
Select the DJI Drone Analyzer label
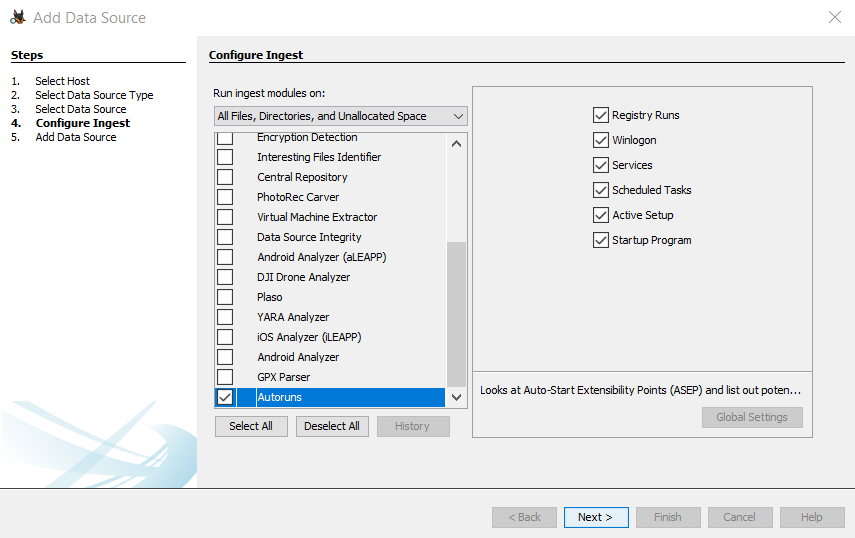pyautogui.click(x=304, y=277)
